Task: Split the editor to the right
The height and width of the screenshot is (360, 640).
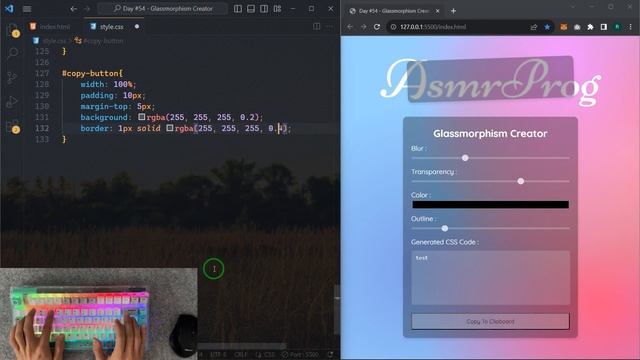Action: pos(316,27)
